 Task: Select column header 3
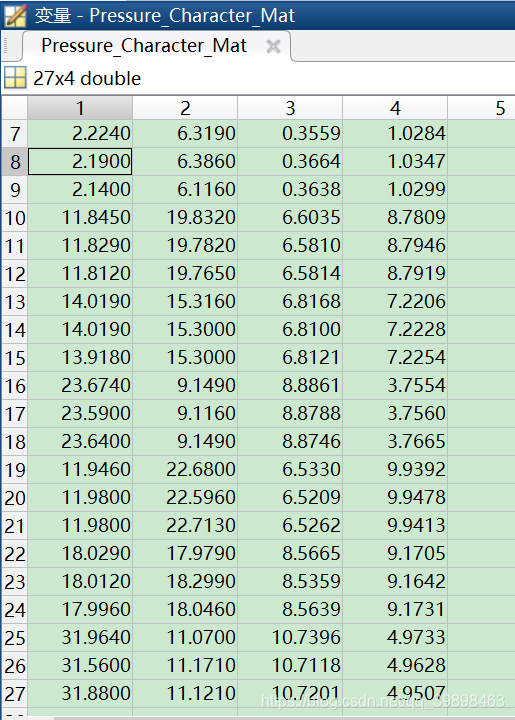(290, 108)
